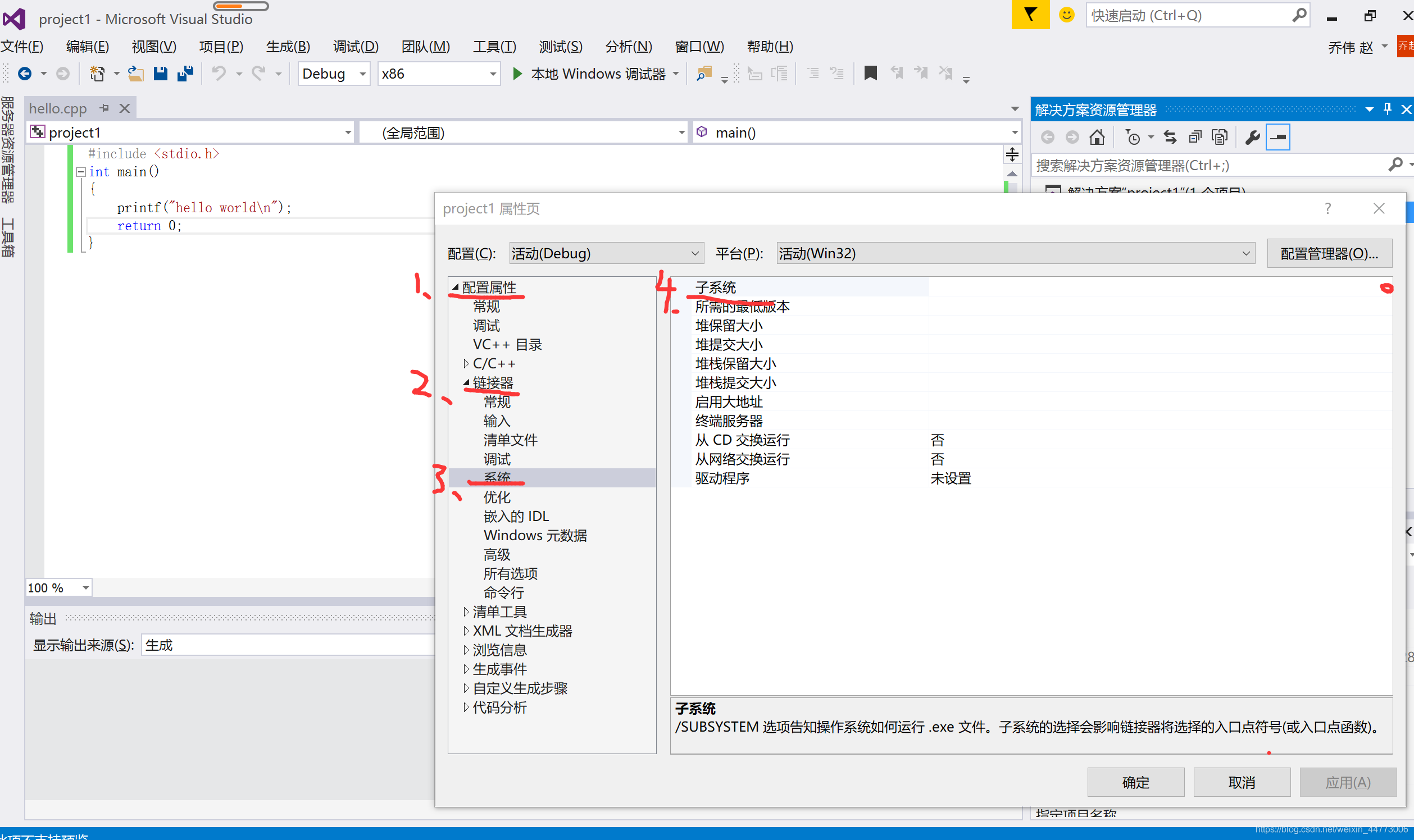Open the project1 scope dropdown in editor
Screen dimensions: 1414x840
point(191,133)
